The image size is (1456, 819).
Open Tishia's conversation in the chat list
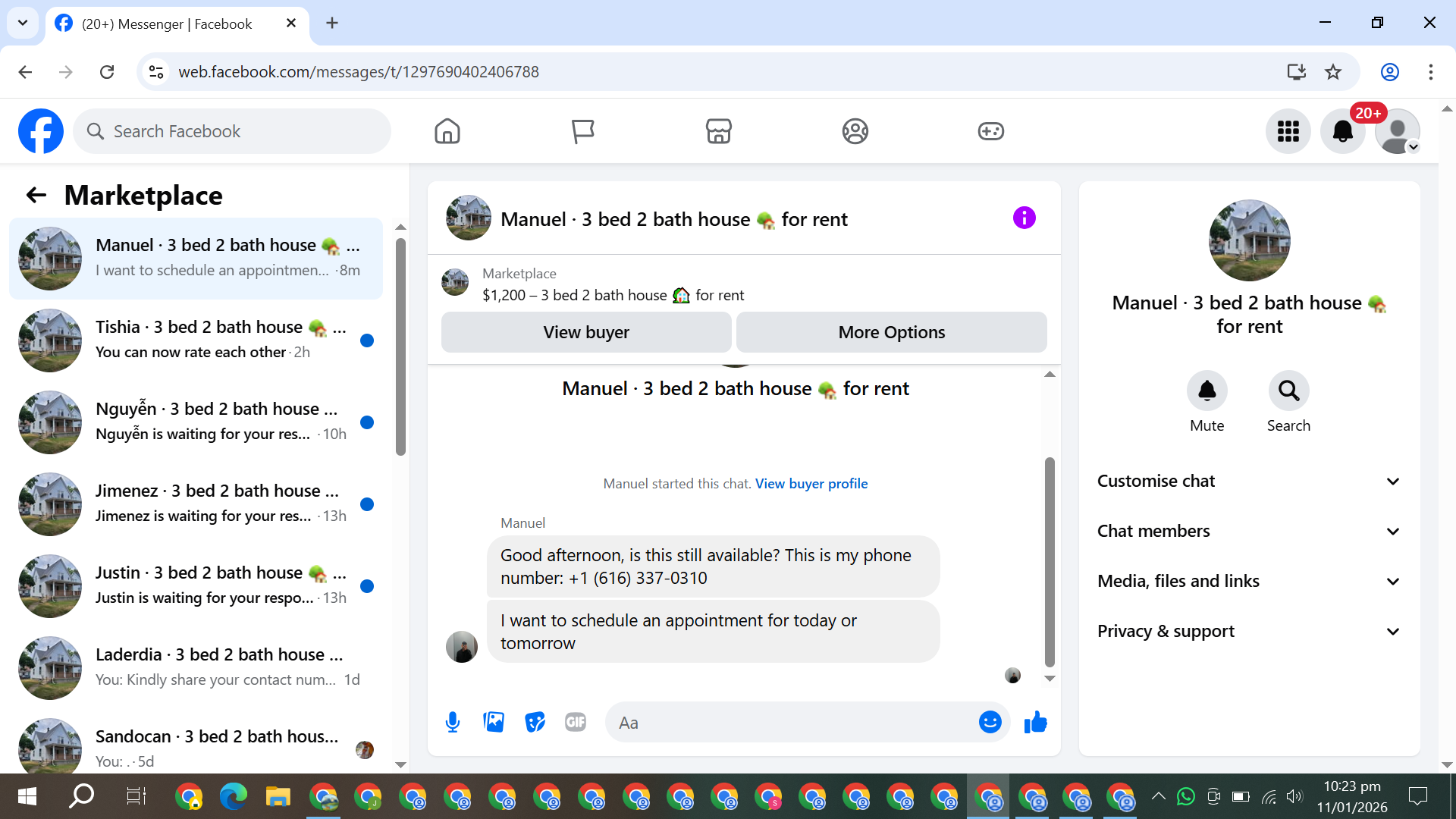[196, 340]
